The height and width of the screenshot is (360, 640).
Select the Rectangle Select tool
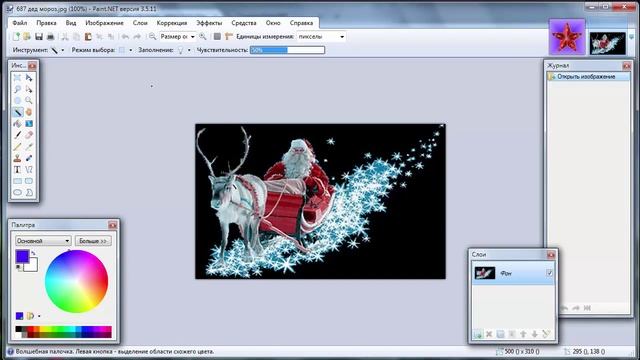[17, 78]
